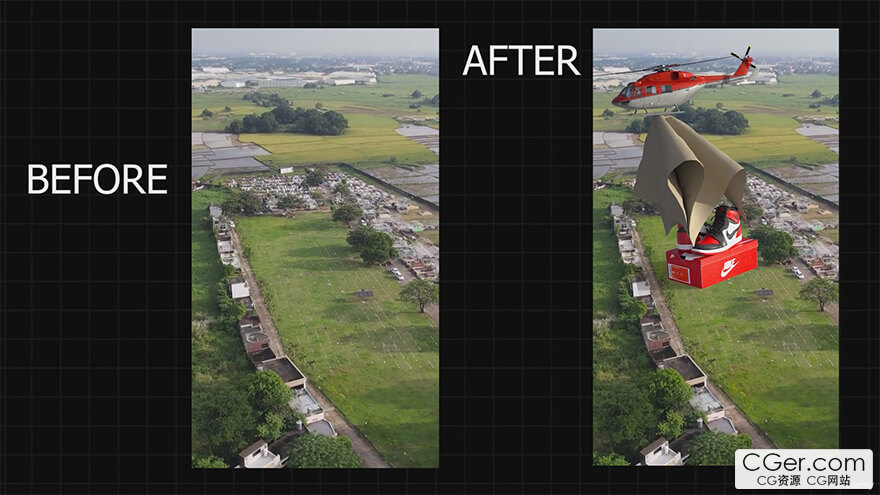Select the red and black sneaker
The width and height of the screenshot is (880, 495).
click(712, 232)
